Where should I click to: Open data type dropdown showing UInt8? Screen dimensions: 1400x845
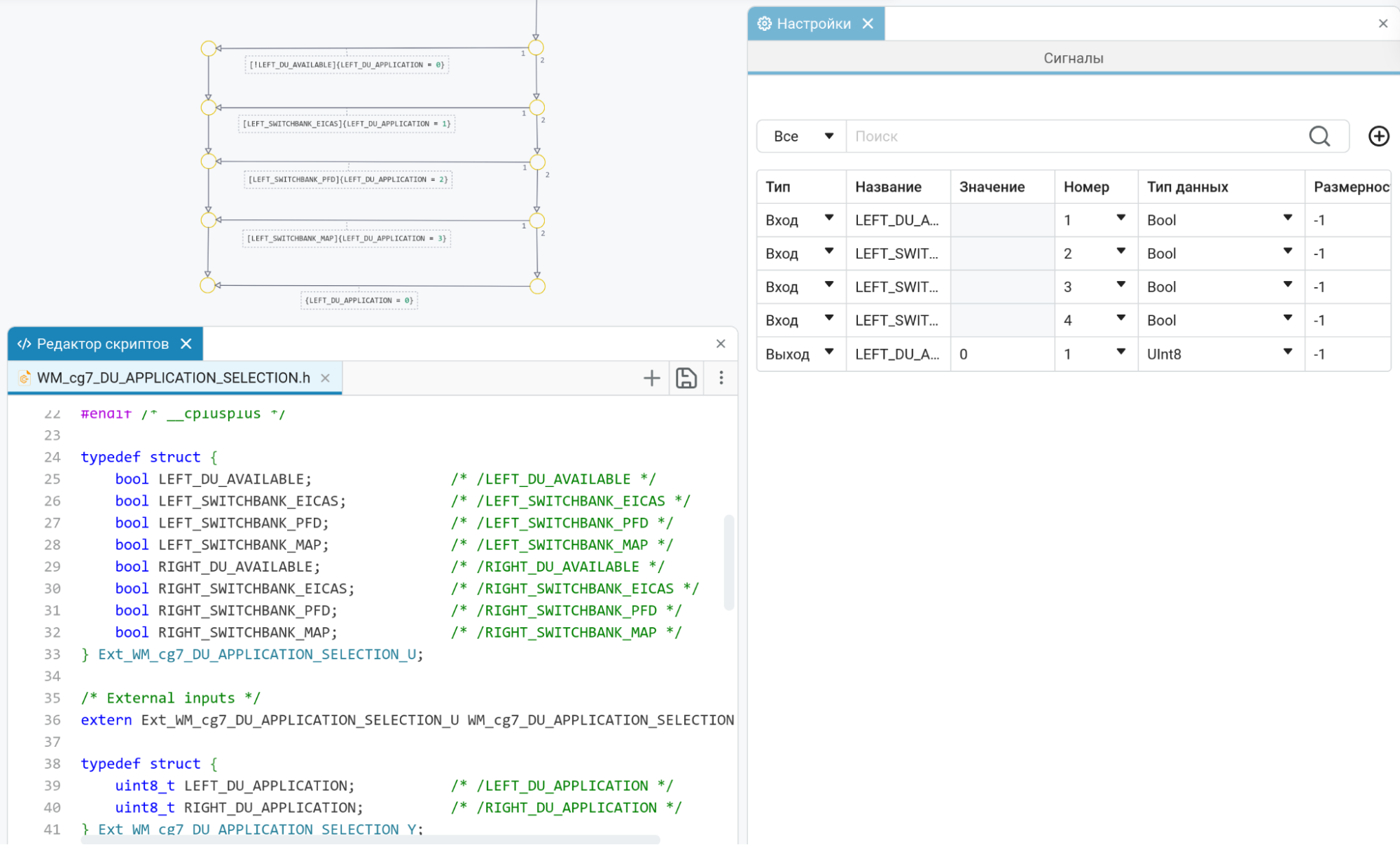1287,352
